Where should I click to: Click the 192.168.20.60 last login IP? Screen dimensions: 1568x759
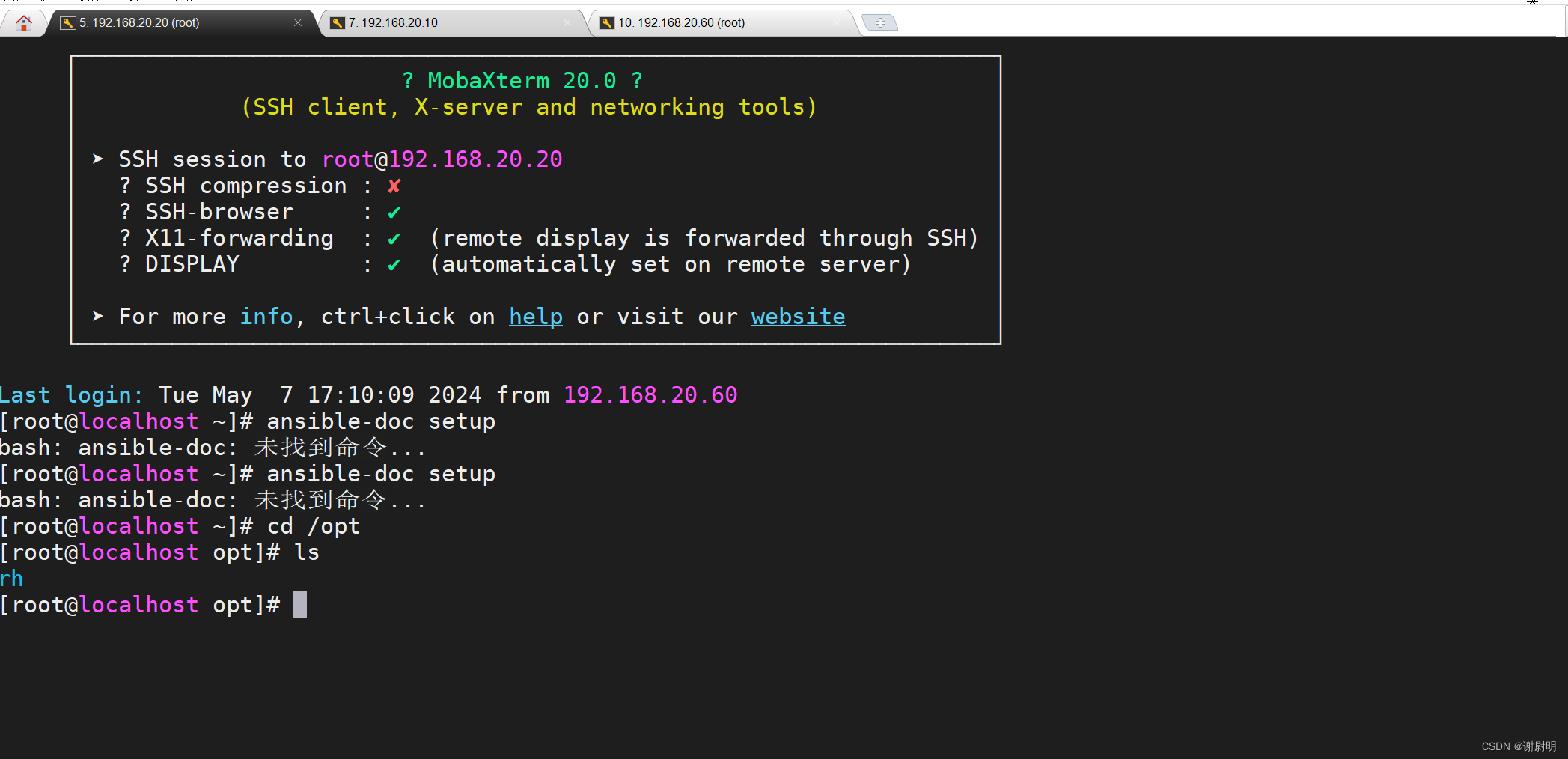pos(650,395)
